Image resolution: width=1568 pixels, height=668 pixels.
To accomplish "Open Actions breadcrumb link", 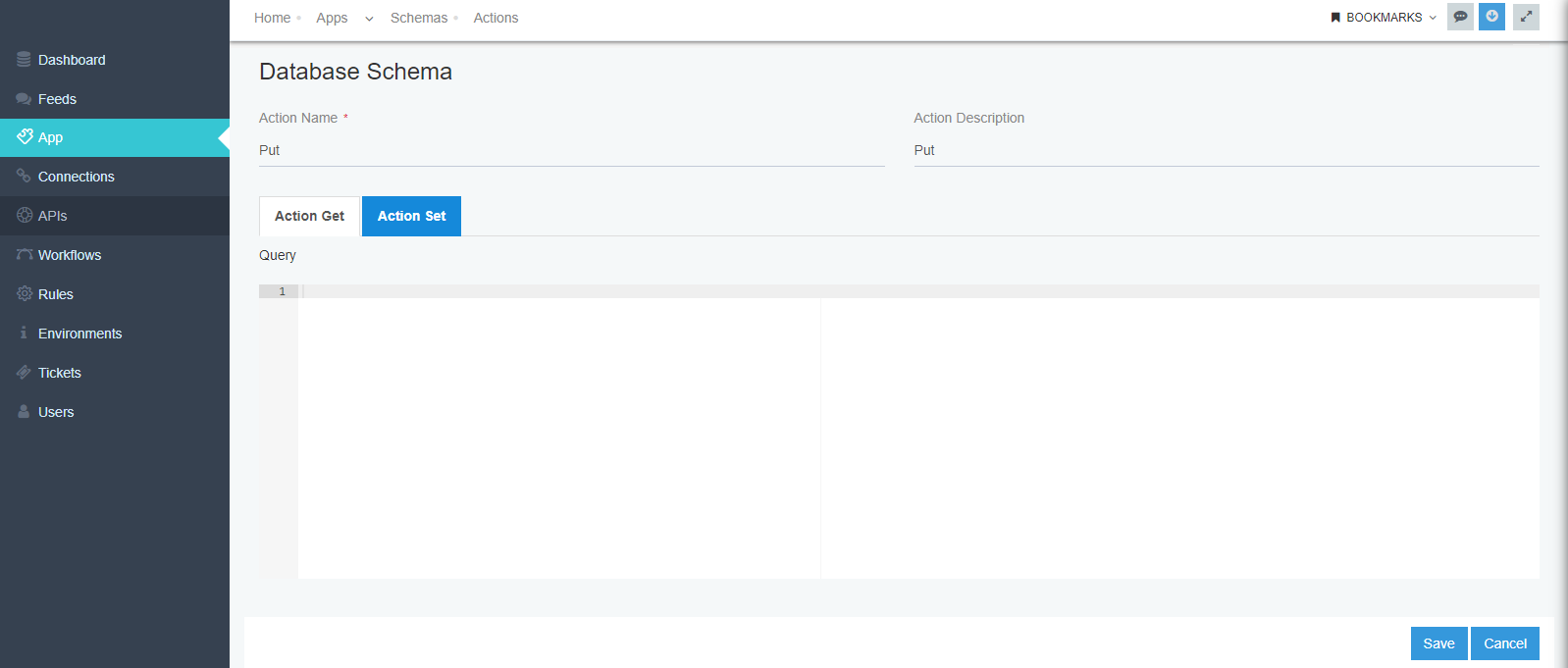I will click(x=496, y=18).
